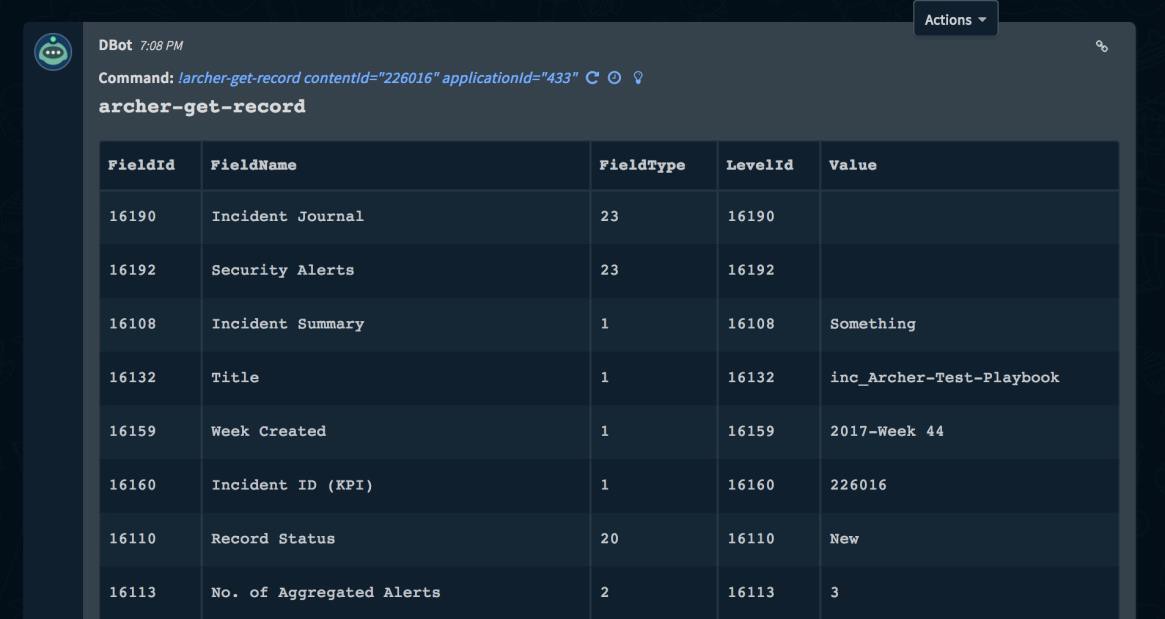1165x619 pixels.
Task: Click FieldId 16113 in the first column
Action: tap(132, 592)
